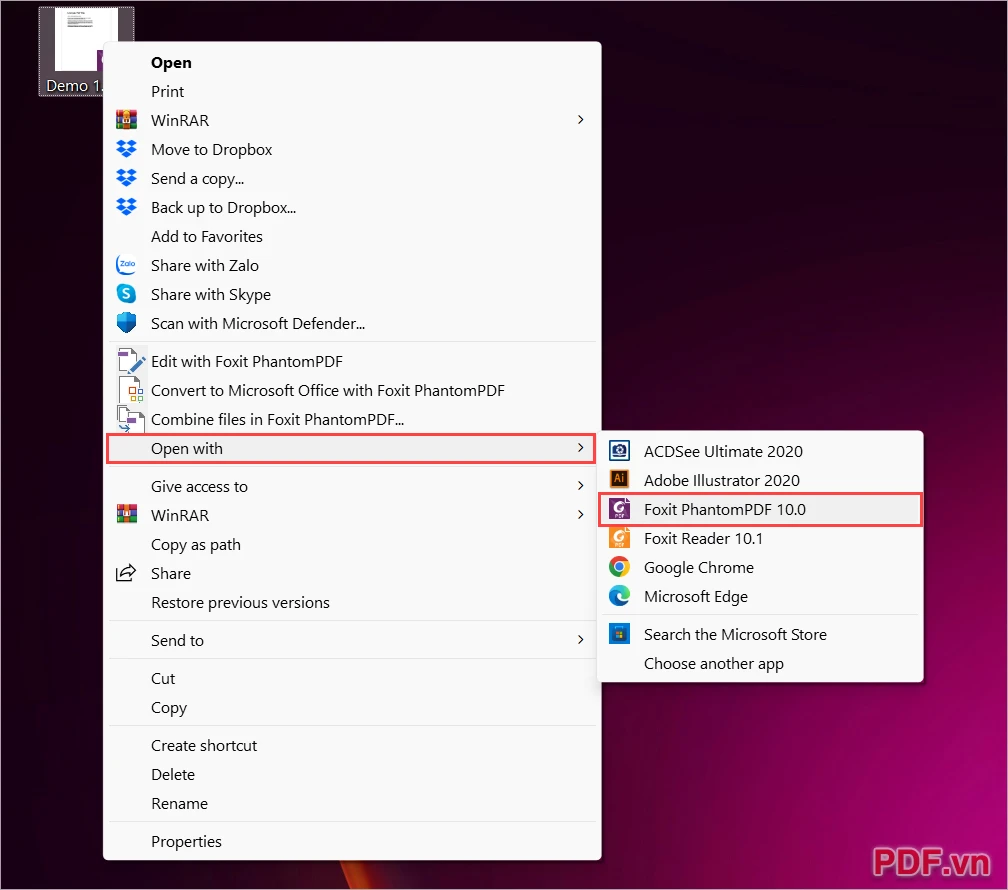The width and height of the screenshot is (1008, 890).
Task: Click the Combine files in Foxit icon
Action: (x=130, y=419)
